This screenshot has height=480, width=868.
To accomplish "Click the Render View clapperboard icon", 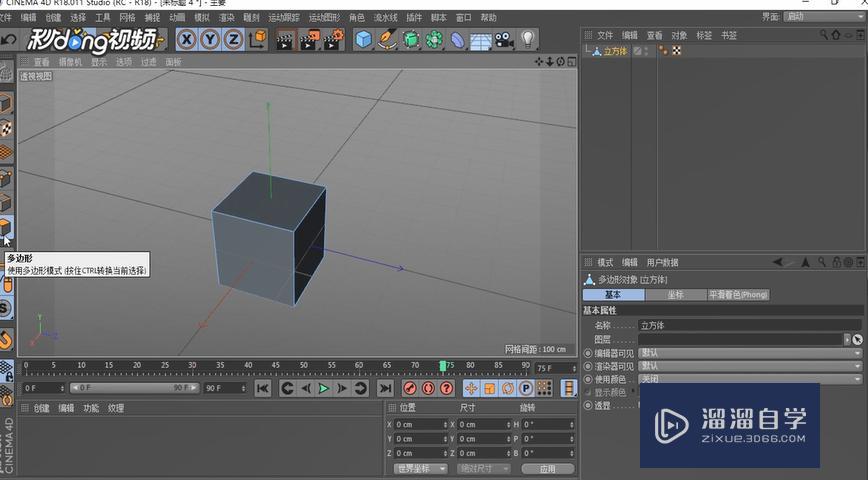I will tap(285, 40).
